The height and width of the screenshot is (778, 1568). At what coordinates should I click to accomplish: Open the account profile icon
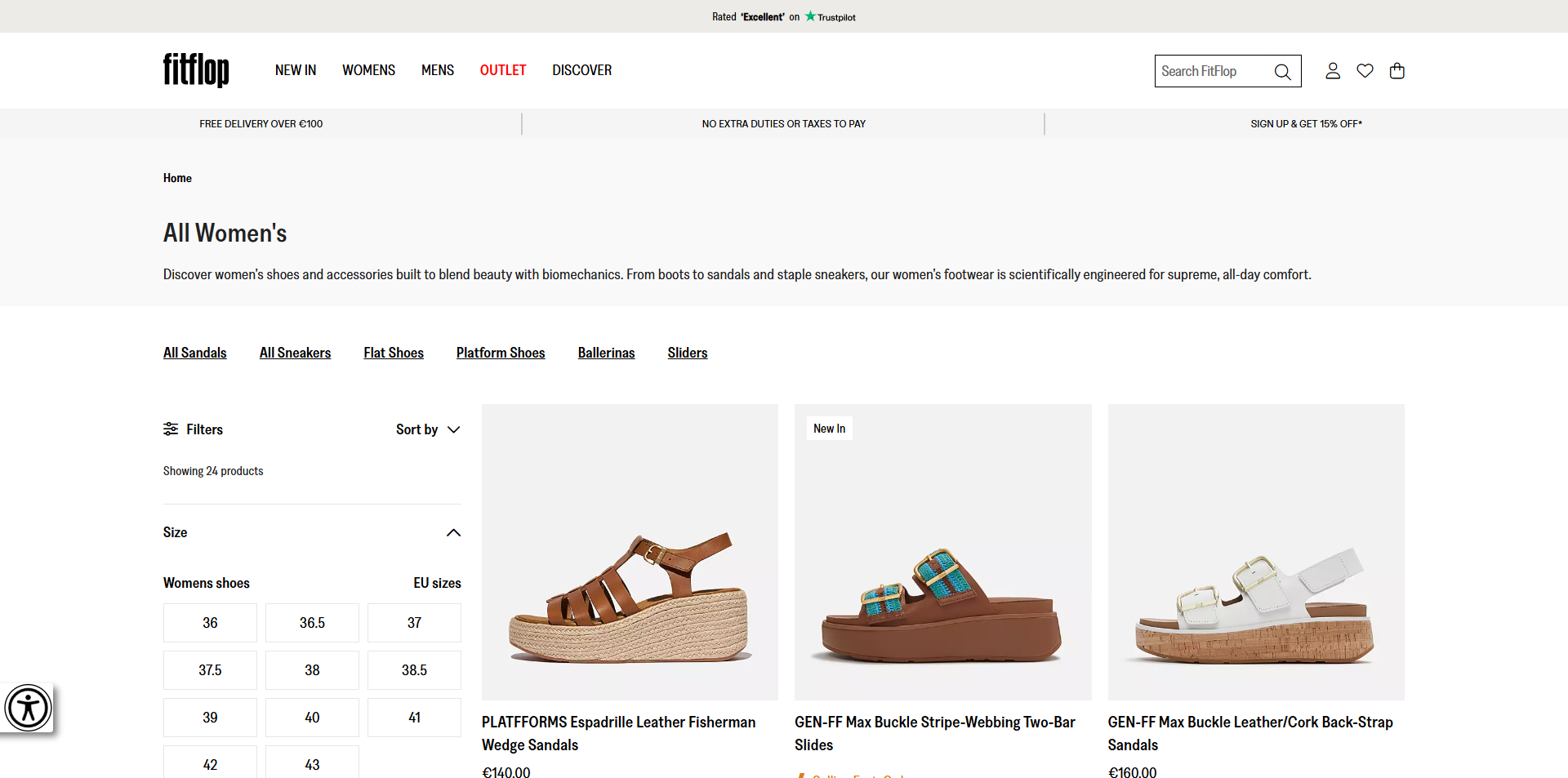point(1333,71)
